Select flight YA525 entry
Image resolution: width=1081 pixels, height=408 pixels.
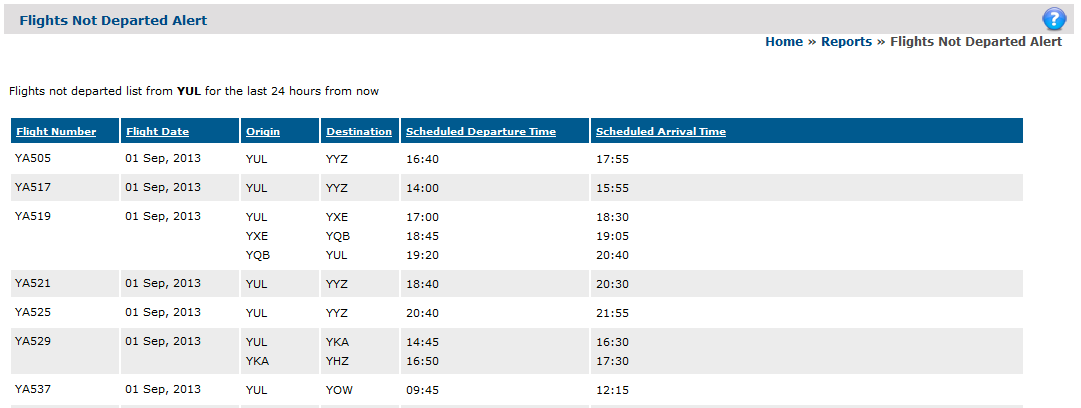tap(517, 312)
